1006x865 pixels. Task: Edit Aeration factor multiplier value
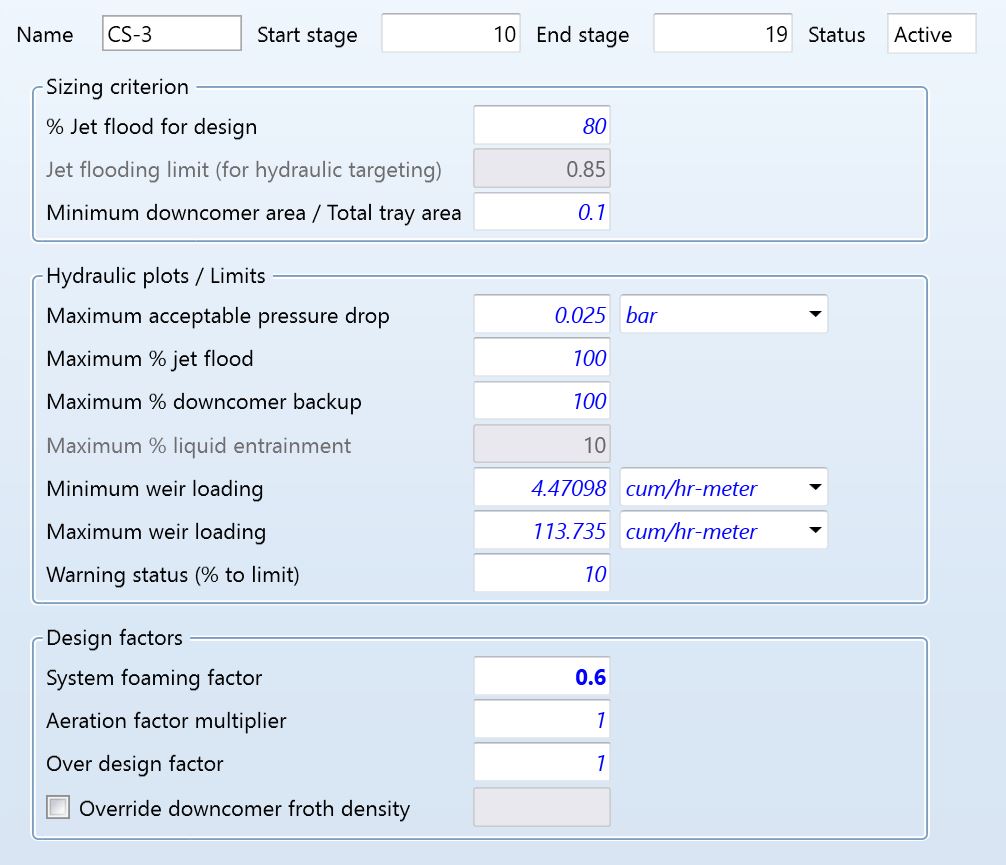[541, 721]
